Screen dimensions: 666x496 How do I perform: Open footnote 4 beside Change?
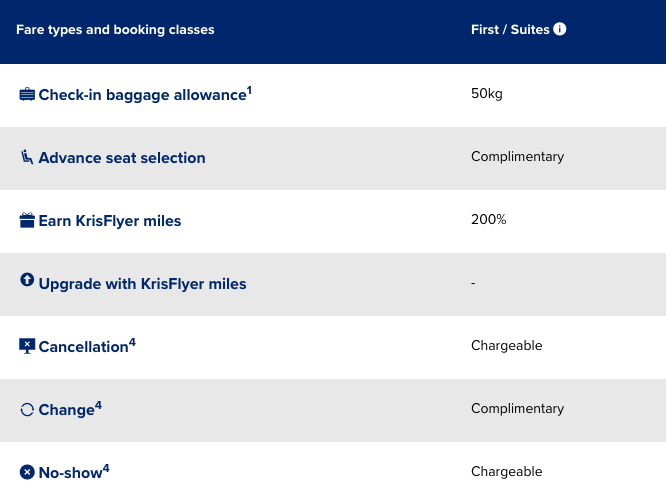pos(98,405)
